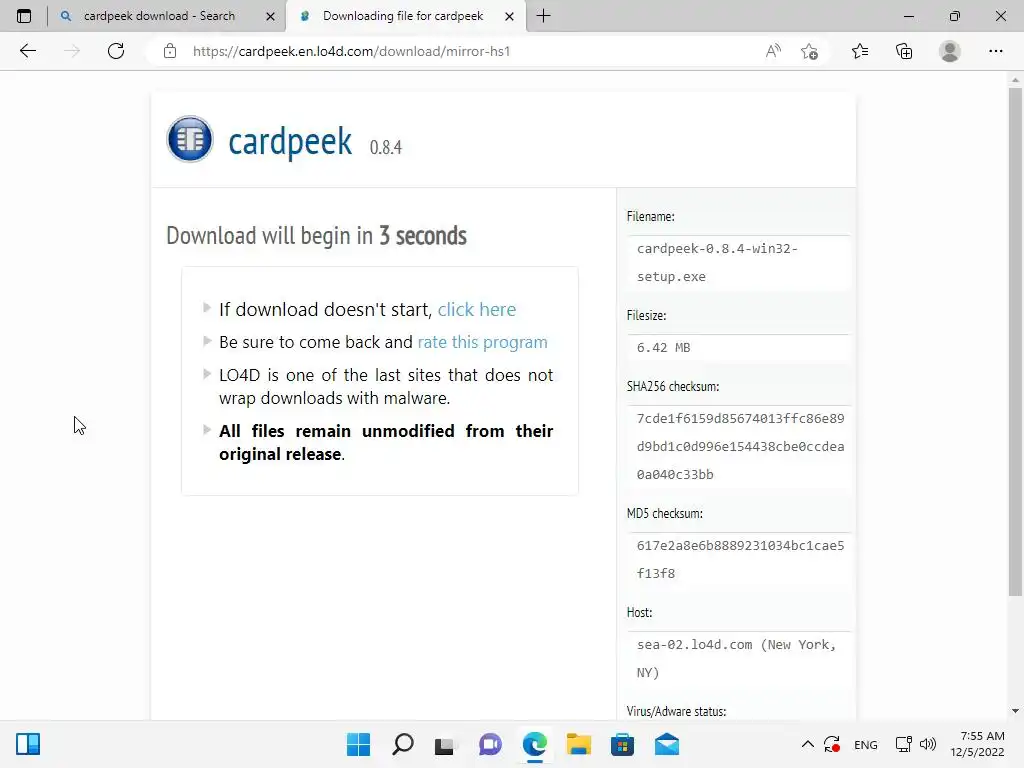Screen dimensions: 1024x768
Task: Click the sync status tray icon
Action: [x=832, y=744]
